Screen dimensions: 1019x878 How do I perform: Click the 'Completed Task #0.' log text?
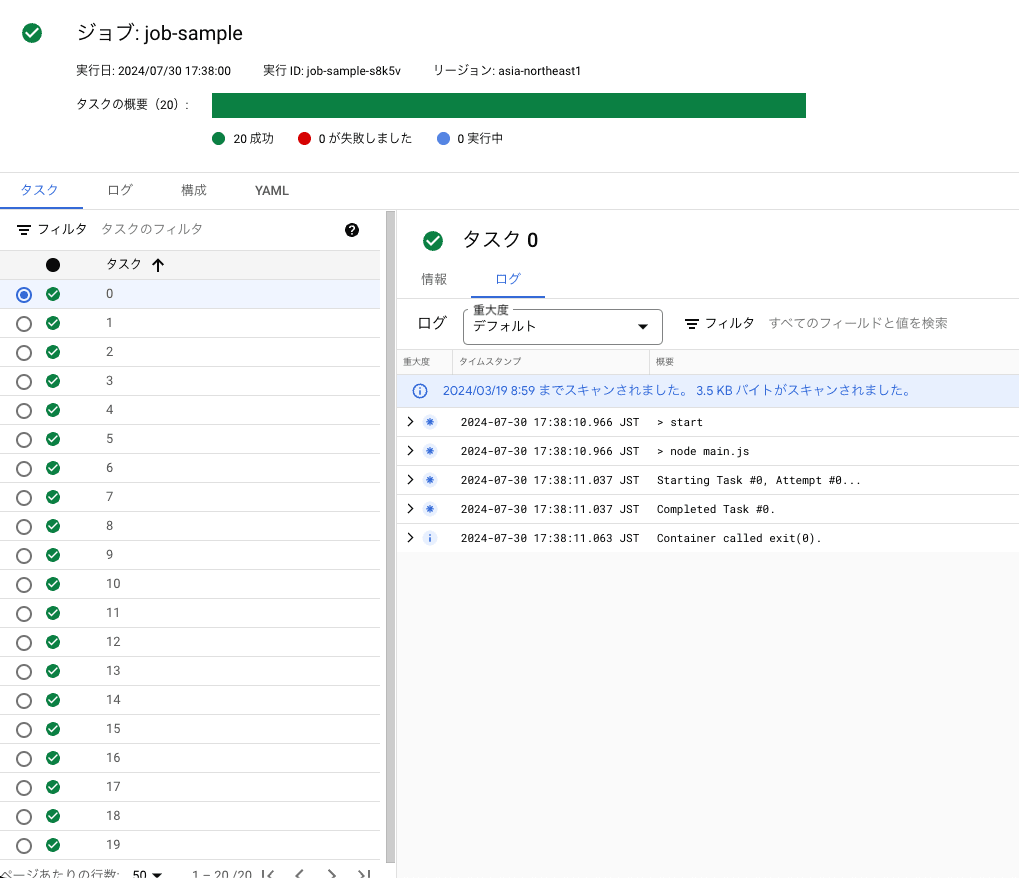pos(716,509)
